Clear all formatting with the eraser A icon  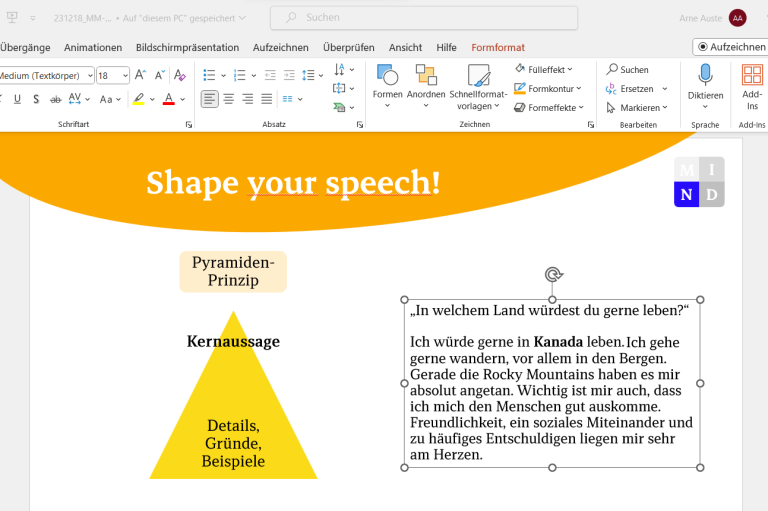[180, 75]
